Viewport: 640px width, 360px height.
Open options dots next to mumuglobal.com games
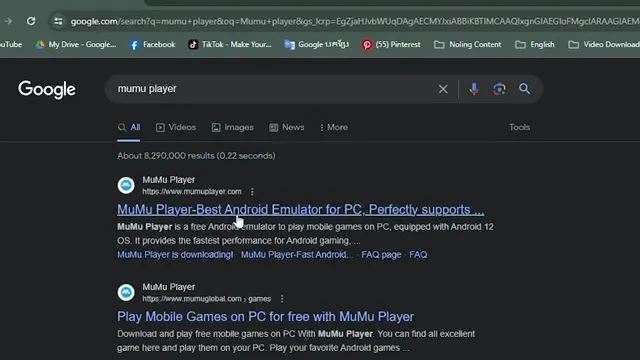282,299
